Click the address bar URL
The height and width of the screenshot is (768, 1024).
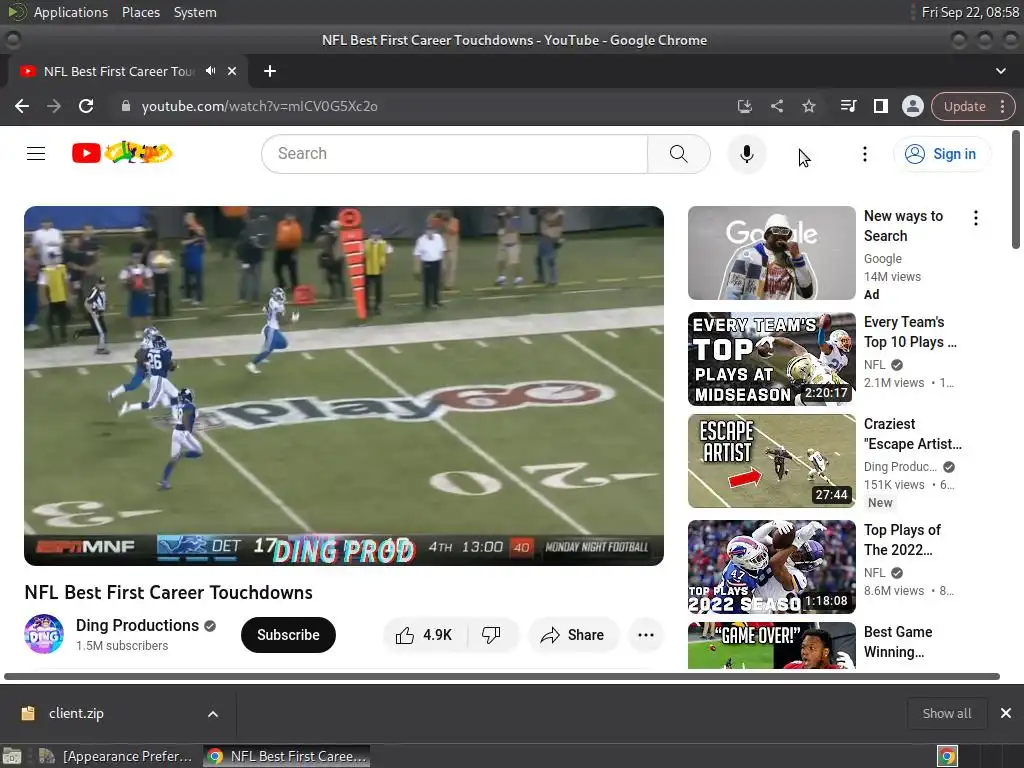(x=259, y=106)
